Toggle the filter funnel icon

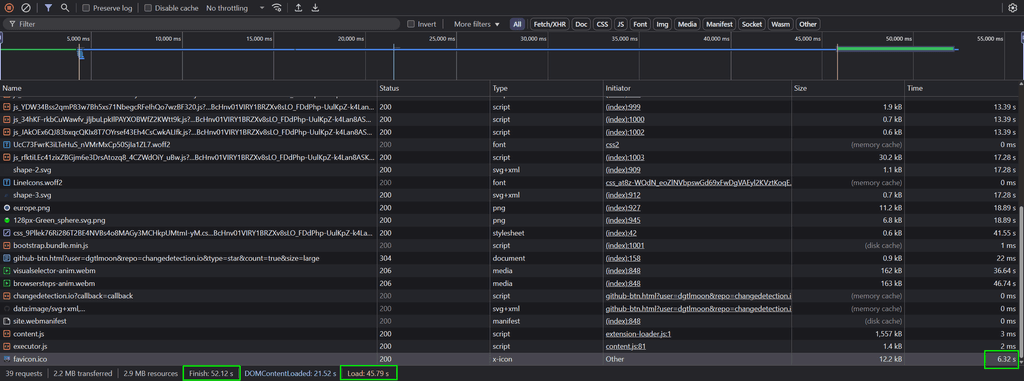tap(48, 8)
